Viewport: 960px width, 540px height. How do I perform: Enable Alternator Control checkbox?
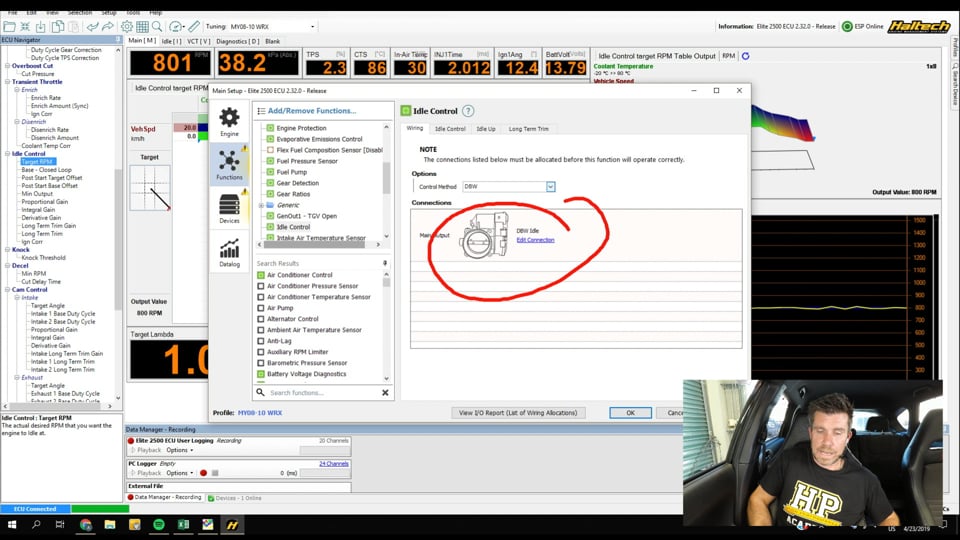(261, 319)
